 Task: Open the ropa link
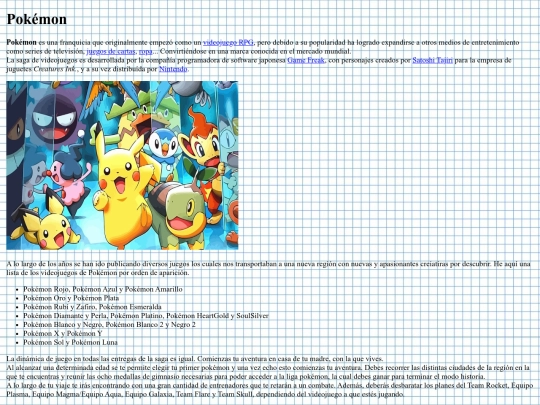145,51
